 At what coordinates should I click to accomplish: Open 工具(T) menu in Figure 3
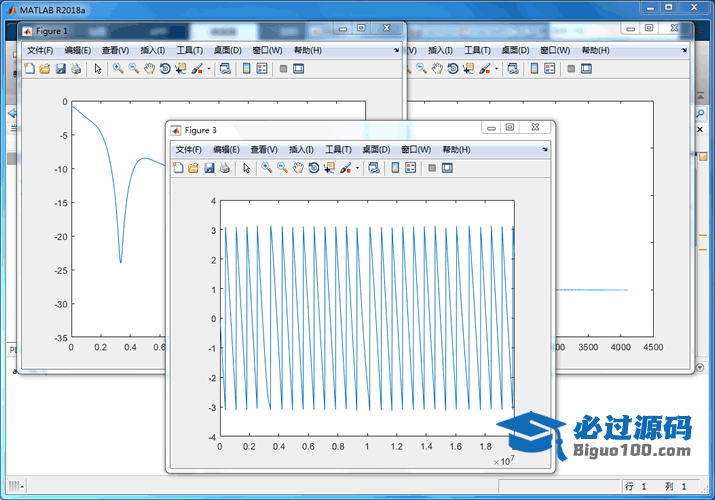[338, 149]
